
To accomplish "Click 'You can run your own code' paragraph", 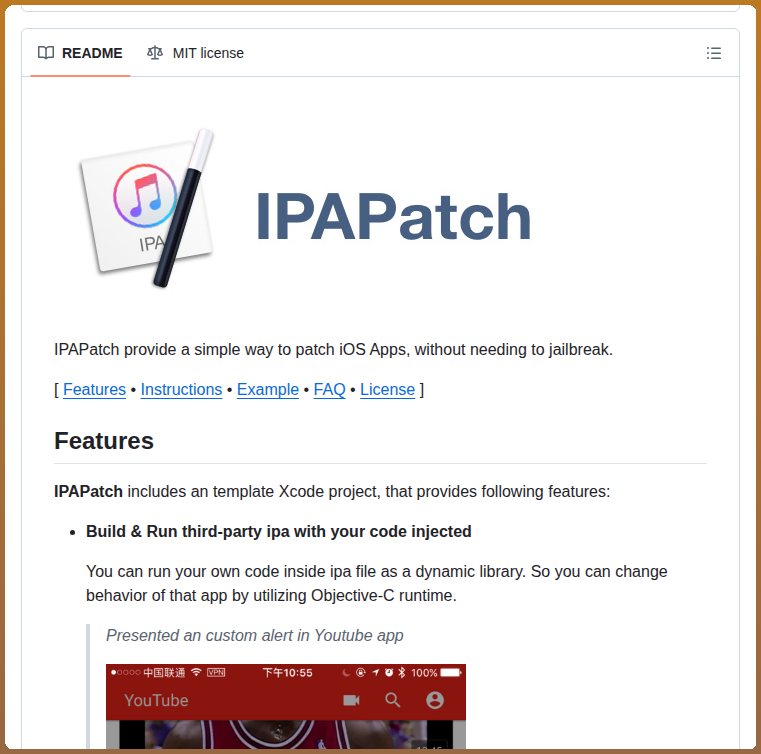I will tap(377, 583).
